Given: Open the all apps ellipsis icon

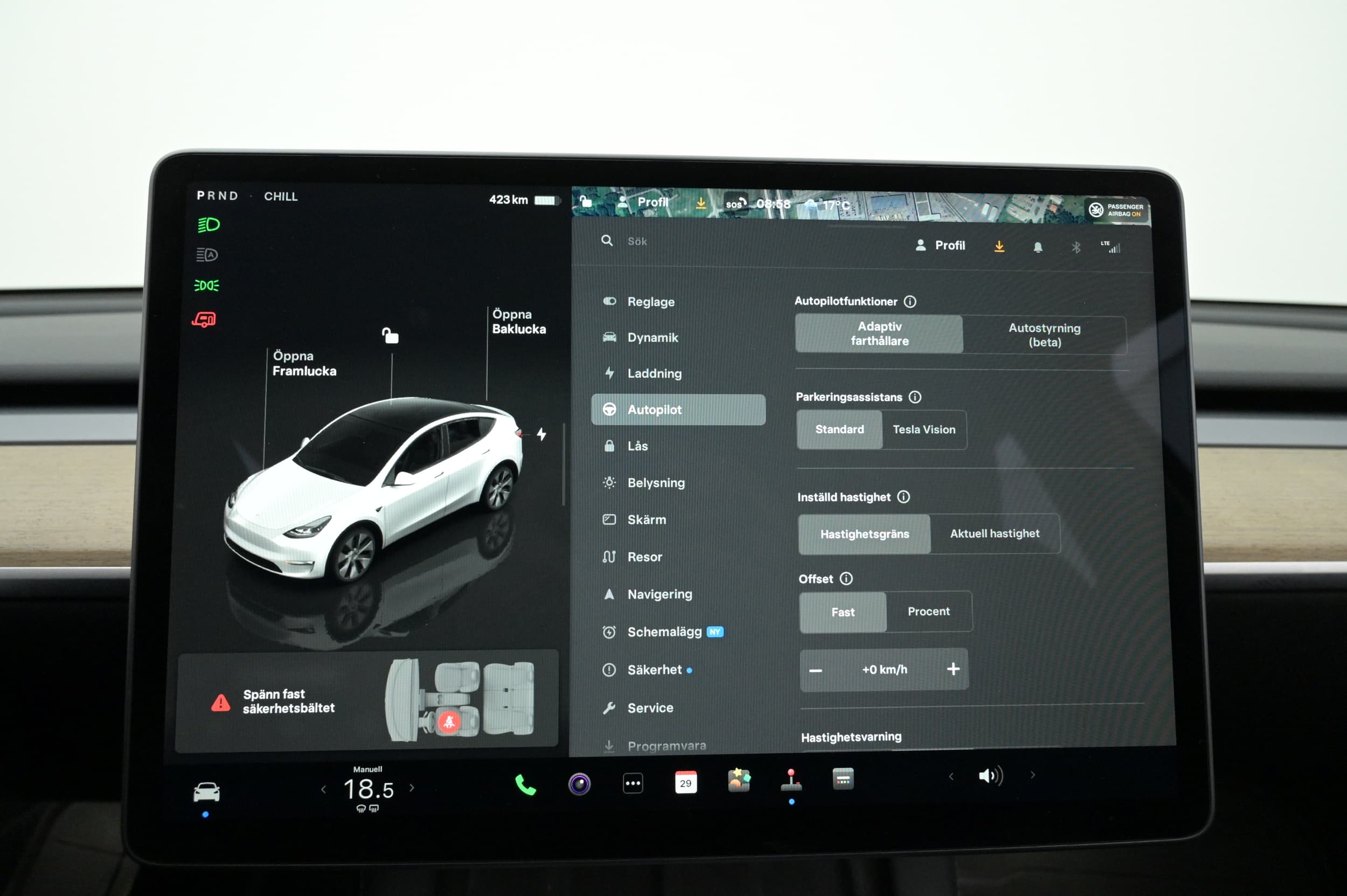Looking at the screenshot, I should pyautogui.click(x=633, y=783).
